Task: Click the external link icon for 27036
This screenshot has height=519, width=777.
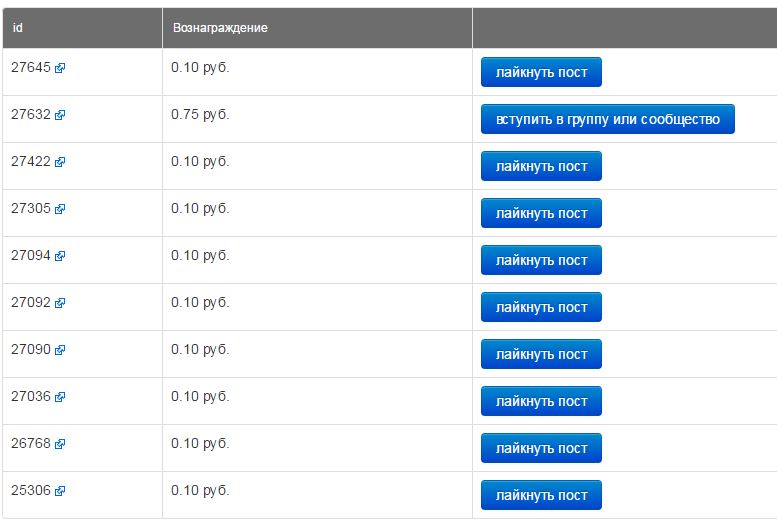Action: coord(60,397)
